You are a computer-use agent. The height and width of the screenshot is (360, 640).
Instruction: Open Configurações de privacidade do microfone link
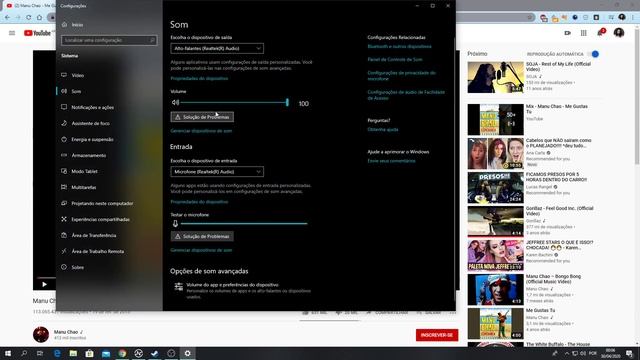click(x=402, y=76)
